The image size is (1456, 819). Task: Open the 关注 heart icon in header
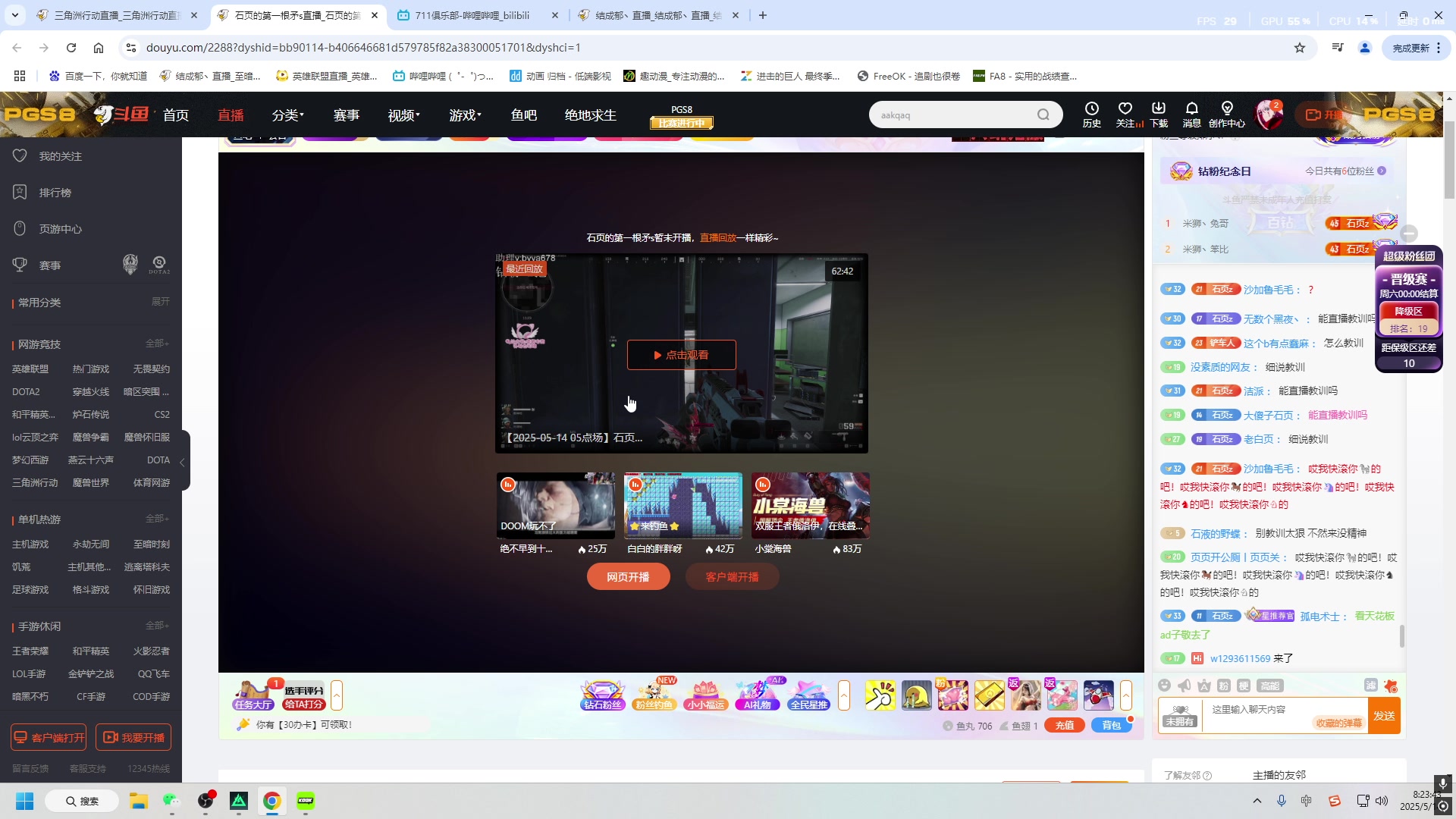click(1126, 115)
